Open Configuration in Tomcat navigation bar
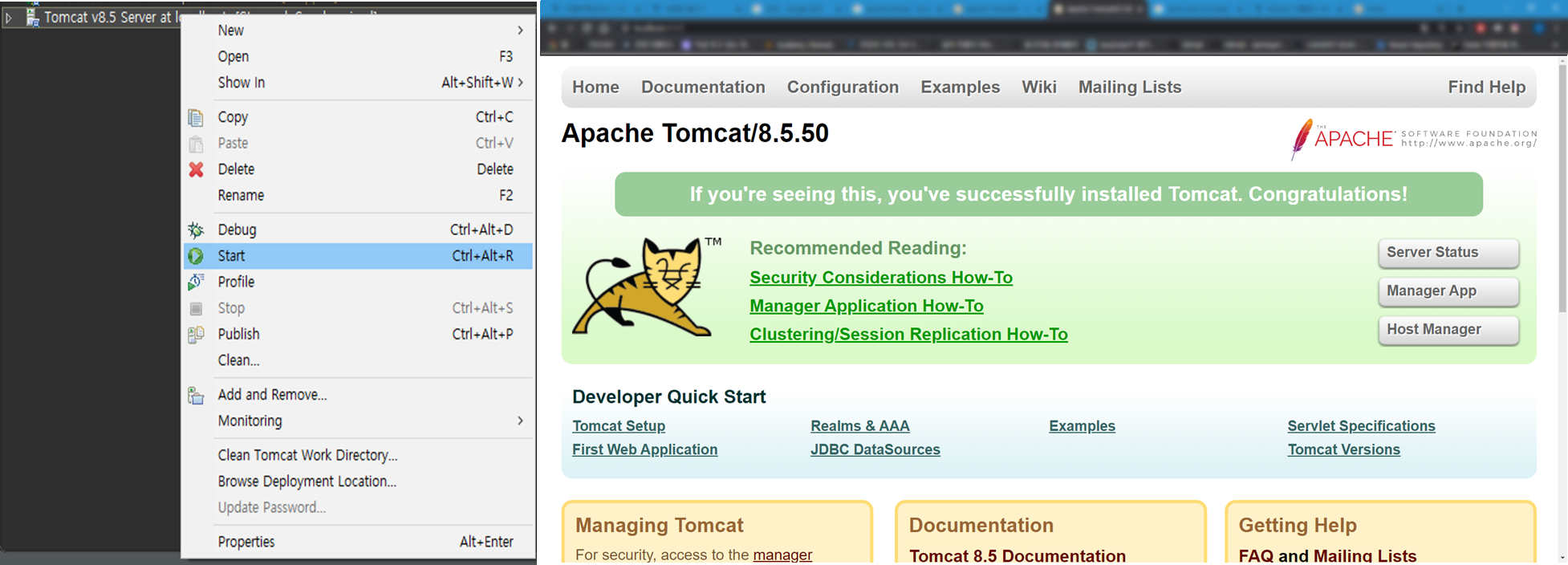 pyautogui.click(x=843, y=87)
